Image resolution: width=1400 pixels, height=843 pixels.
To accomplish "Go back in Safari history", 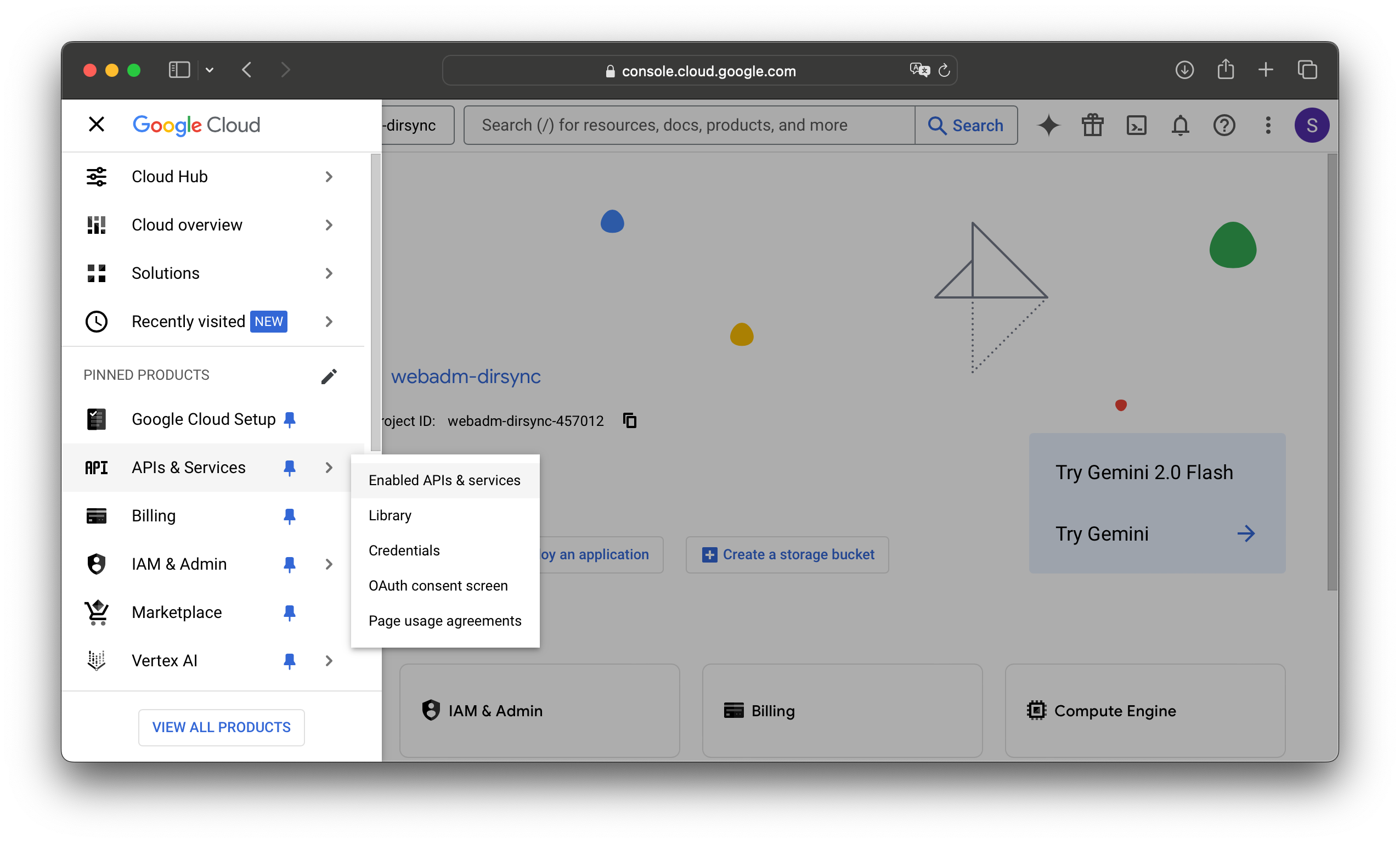I will point(247,70).
